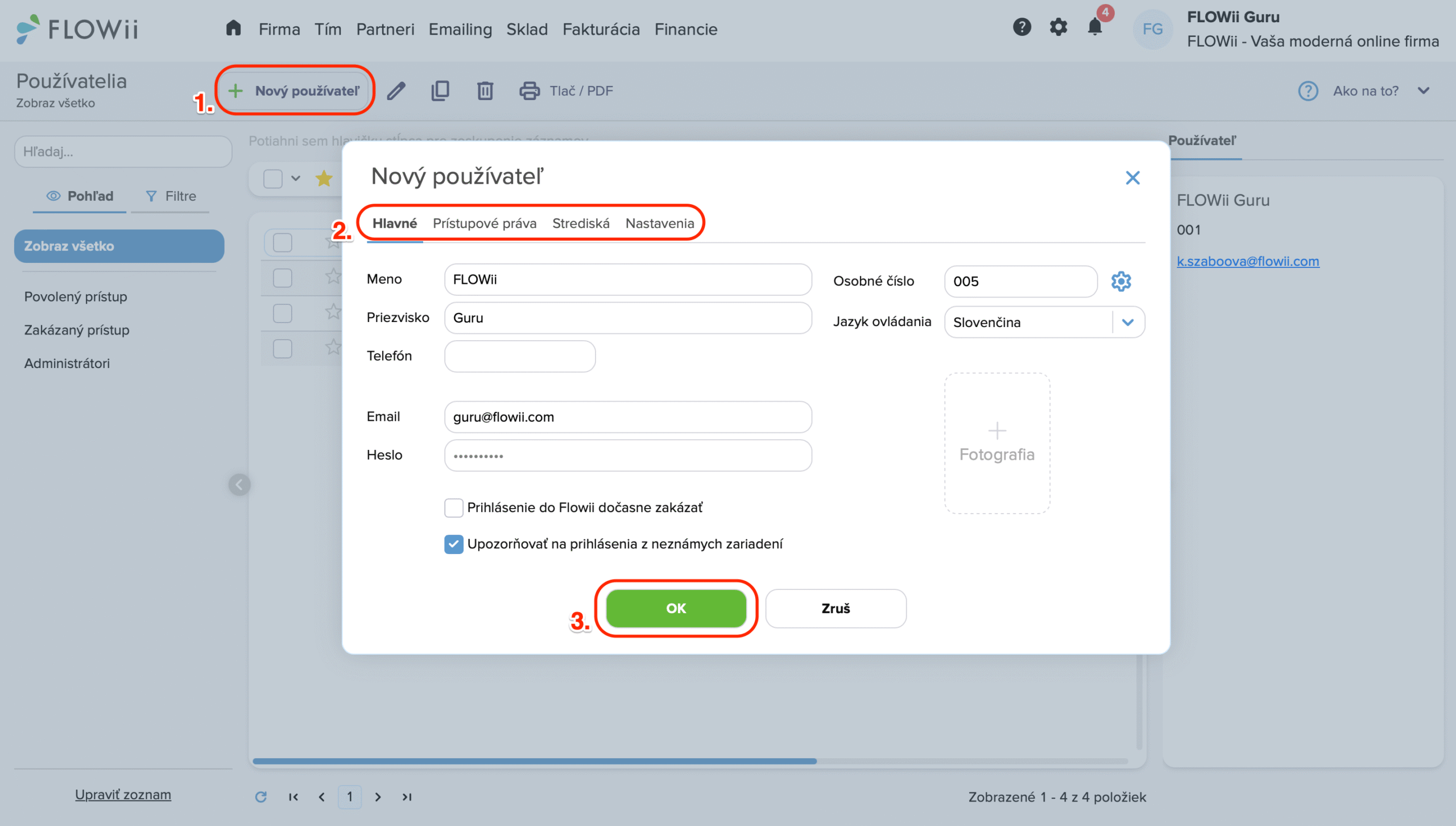Select the Filtre tab
The image size is (1456, 826).
pyautogui.click(x=170, y=196)
